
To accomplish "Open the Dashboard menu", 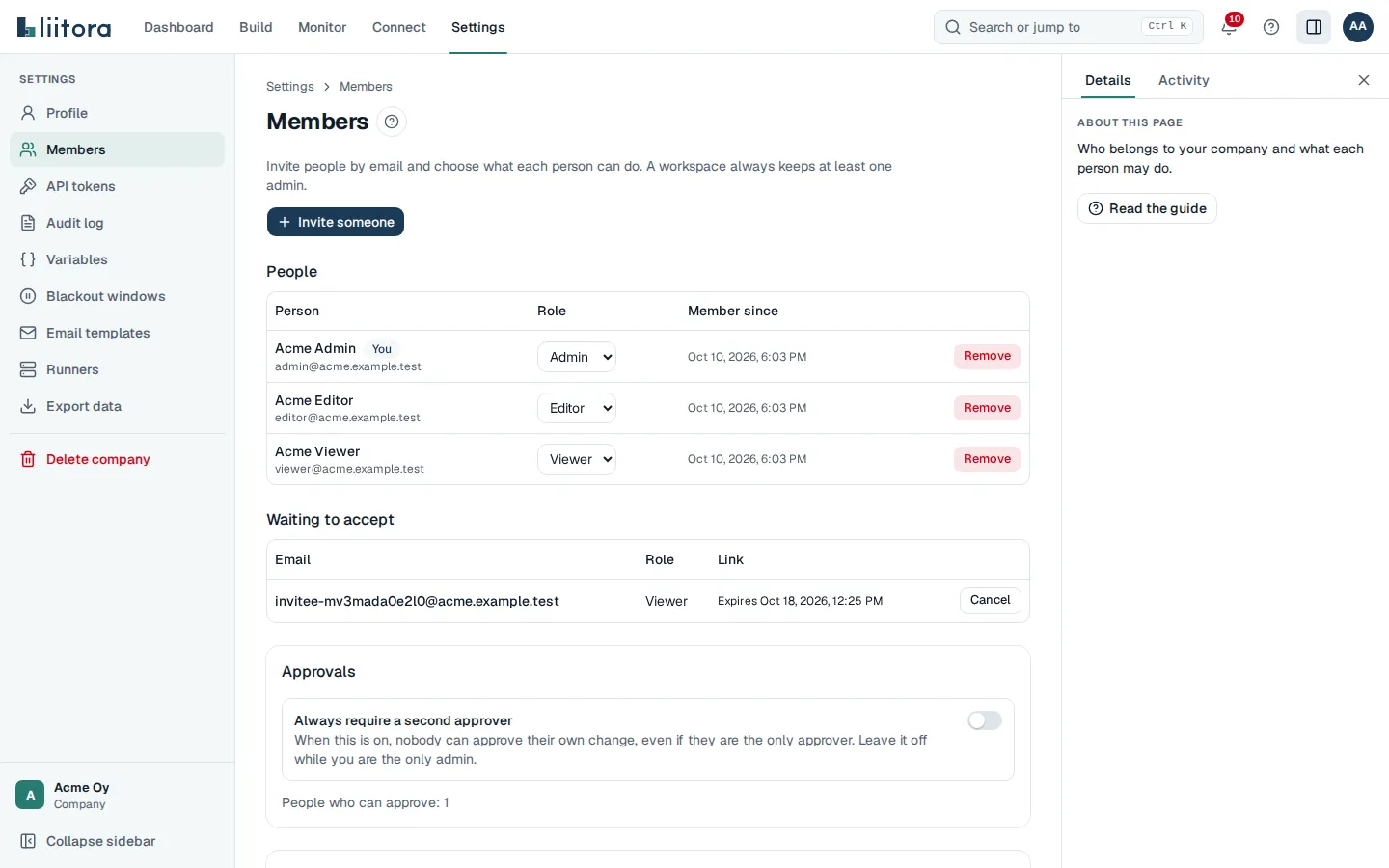I will coord(178,27).
